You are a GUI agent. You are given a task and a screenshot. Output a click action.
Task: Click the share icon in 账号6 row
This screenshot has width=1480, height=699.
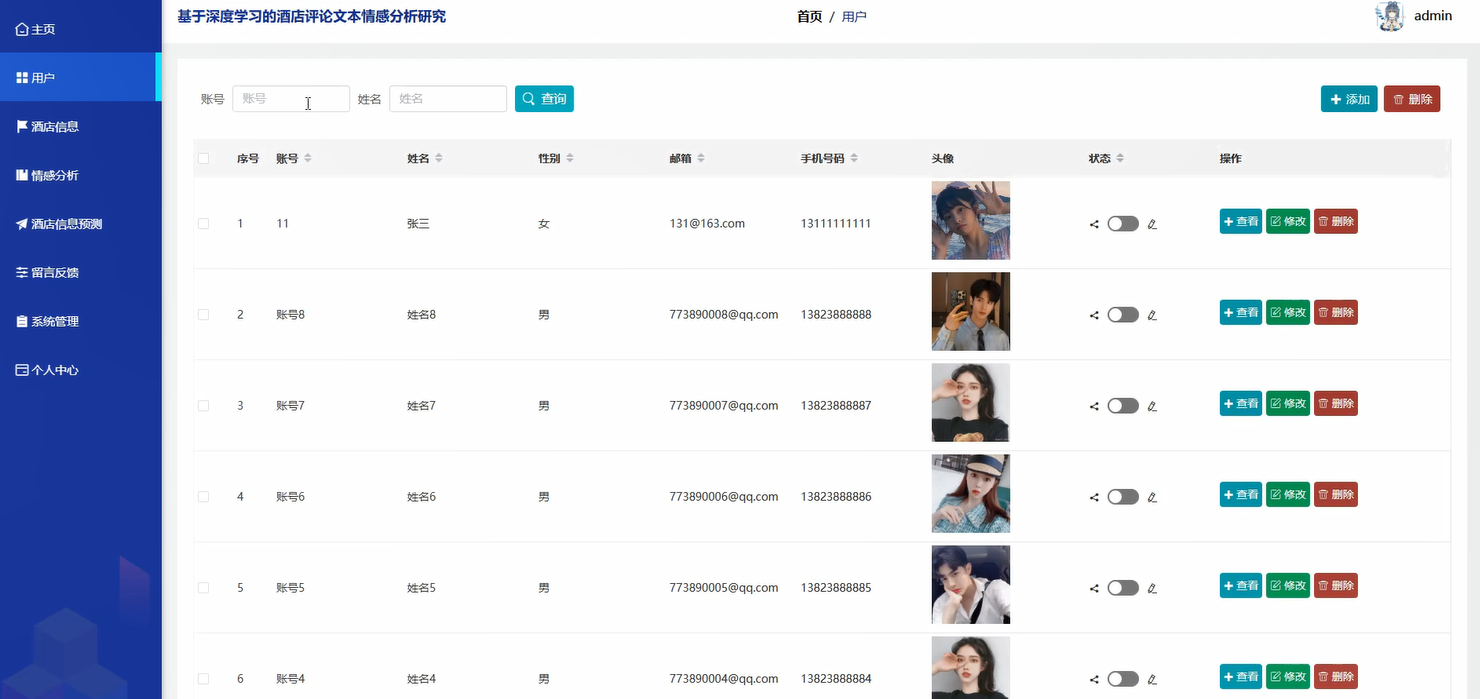tap(1094, 497)
